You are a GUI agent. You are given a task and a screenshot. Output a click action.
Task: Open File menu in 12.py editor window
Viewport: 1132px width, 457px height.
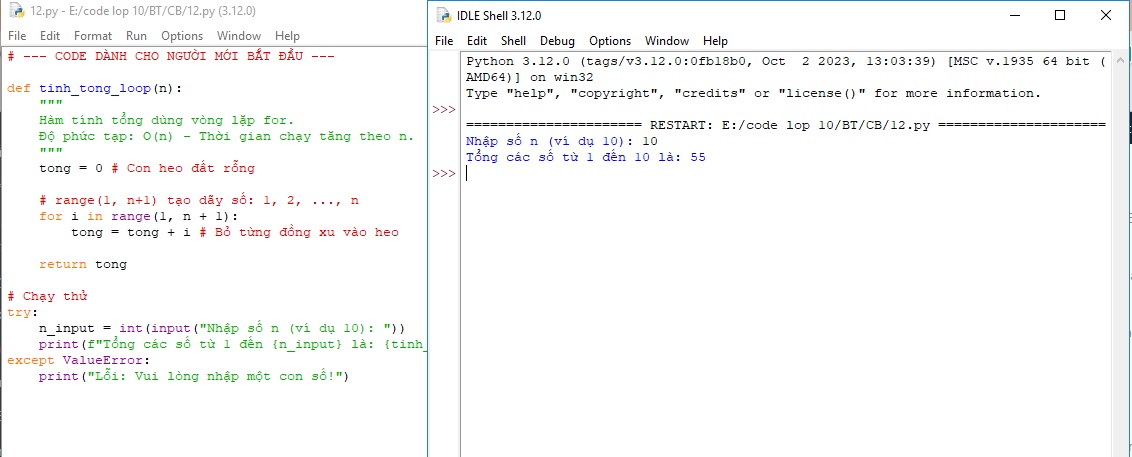click(x=17, y=35)
